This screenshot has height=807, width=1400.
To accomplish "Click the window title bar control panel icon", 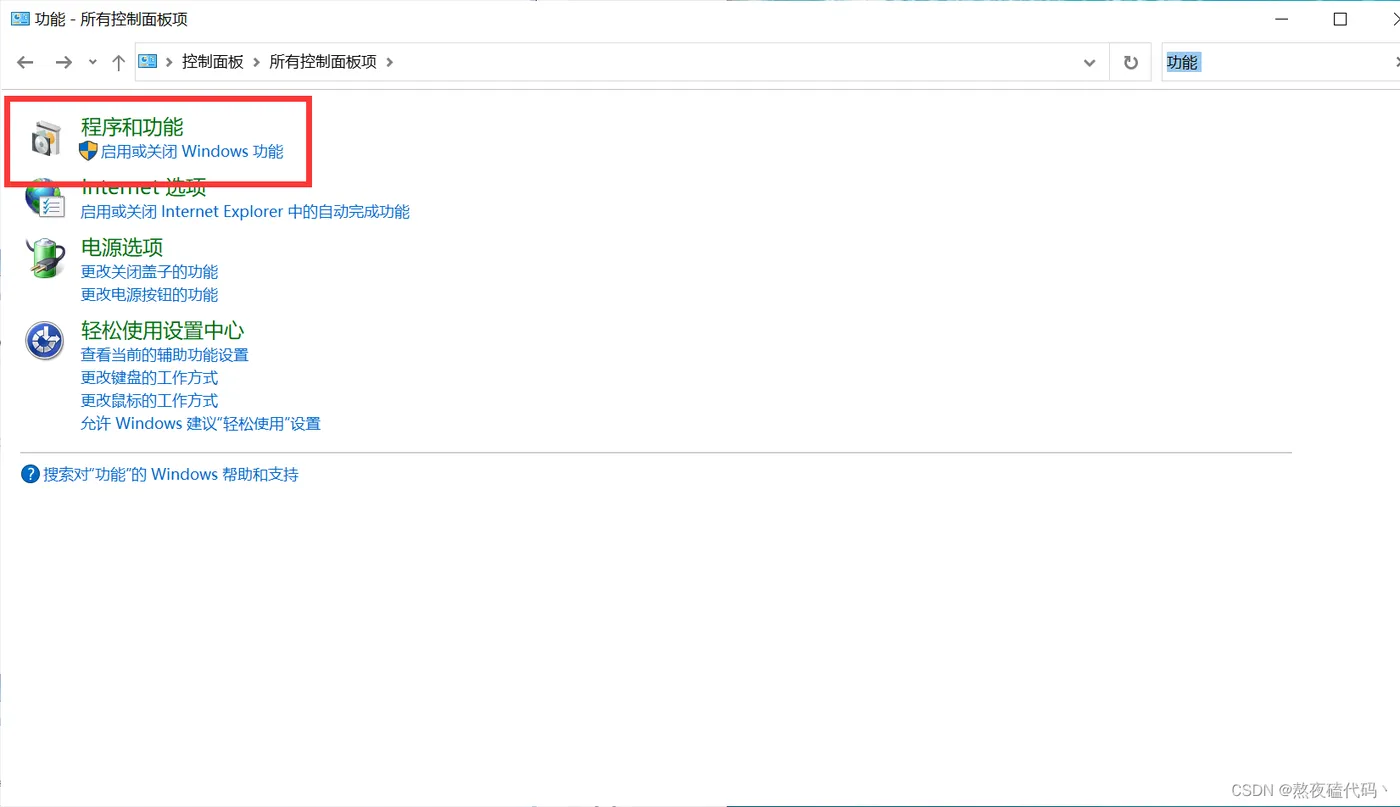I will [x=20, y=19].
